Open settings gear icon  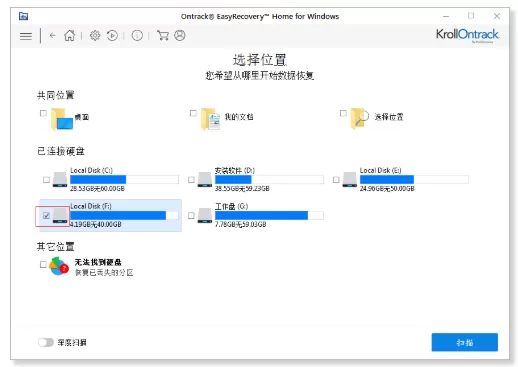click(x=95, y=35)
